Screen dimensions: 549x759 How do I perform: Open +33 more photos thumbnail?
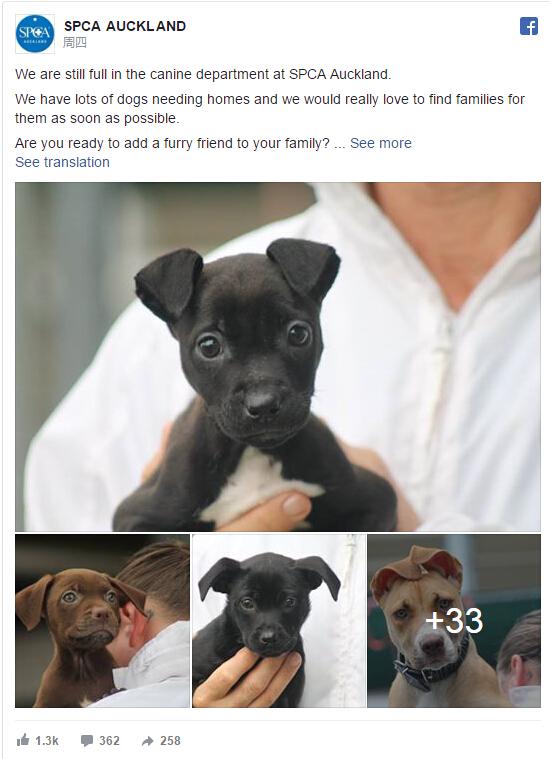pyautogui.click(x=454, y=621)
